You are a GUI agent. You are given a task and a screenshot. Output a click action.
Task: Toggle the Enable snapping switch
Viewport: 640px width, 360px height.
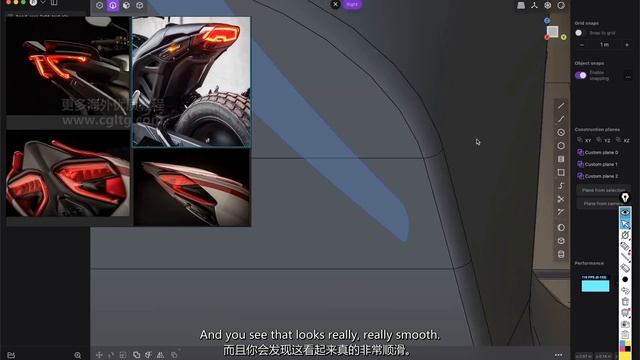click(580, 75)
